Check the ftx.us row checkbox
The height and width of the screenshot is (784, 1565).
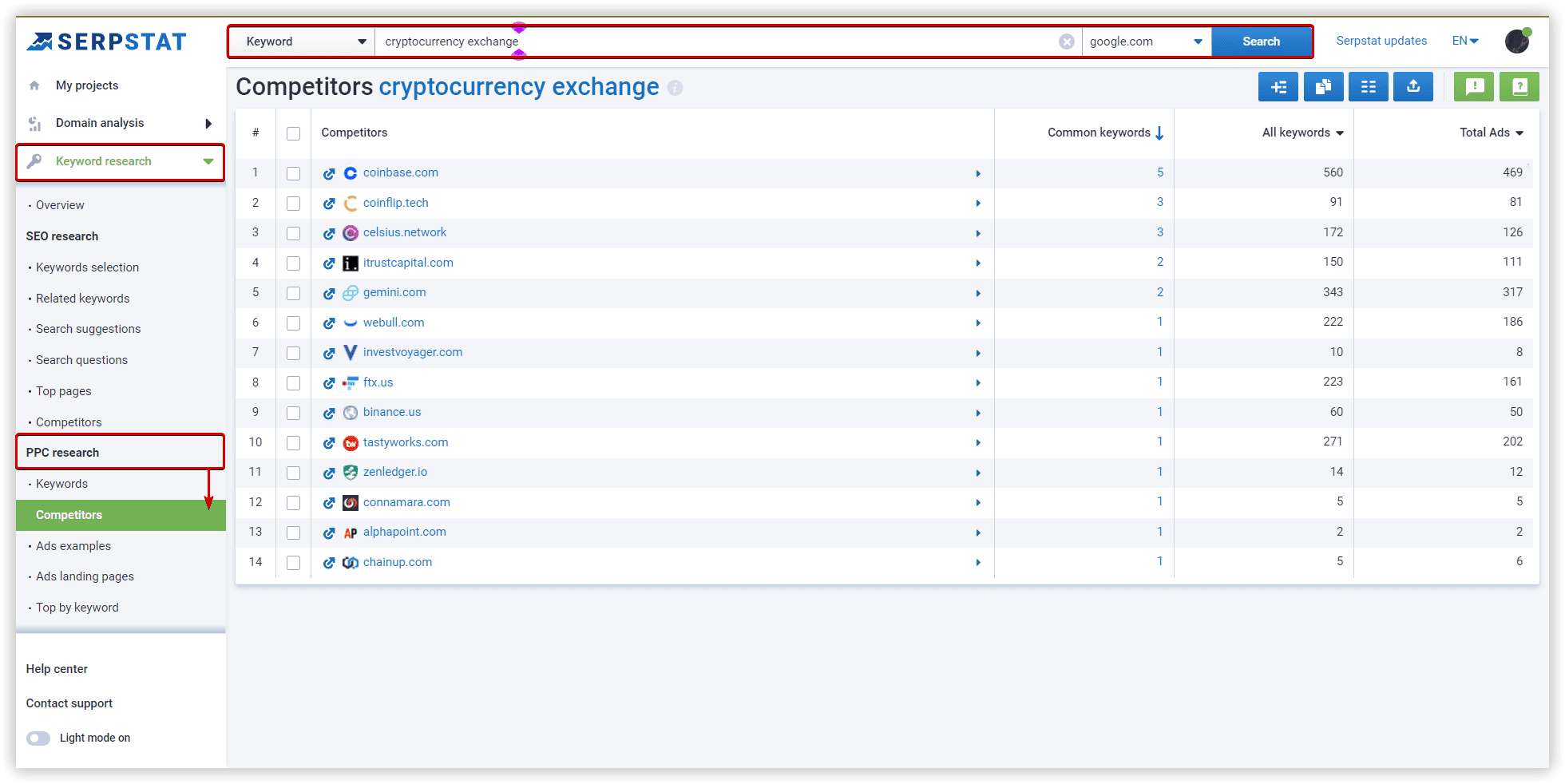click(x=294, y=383)
